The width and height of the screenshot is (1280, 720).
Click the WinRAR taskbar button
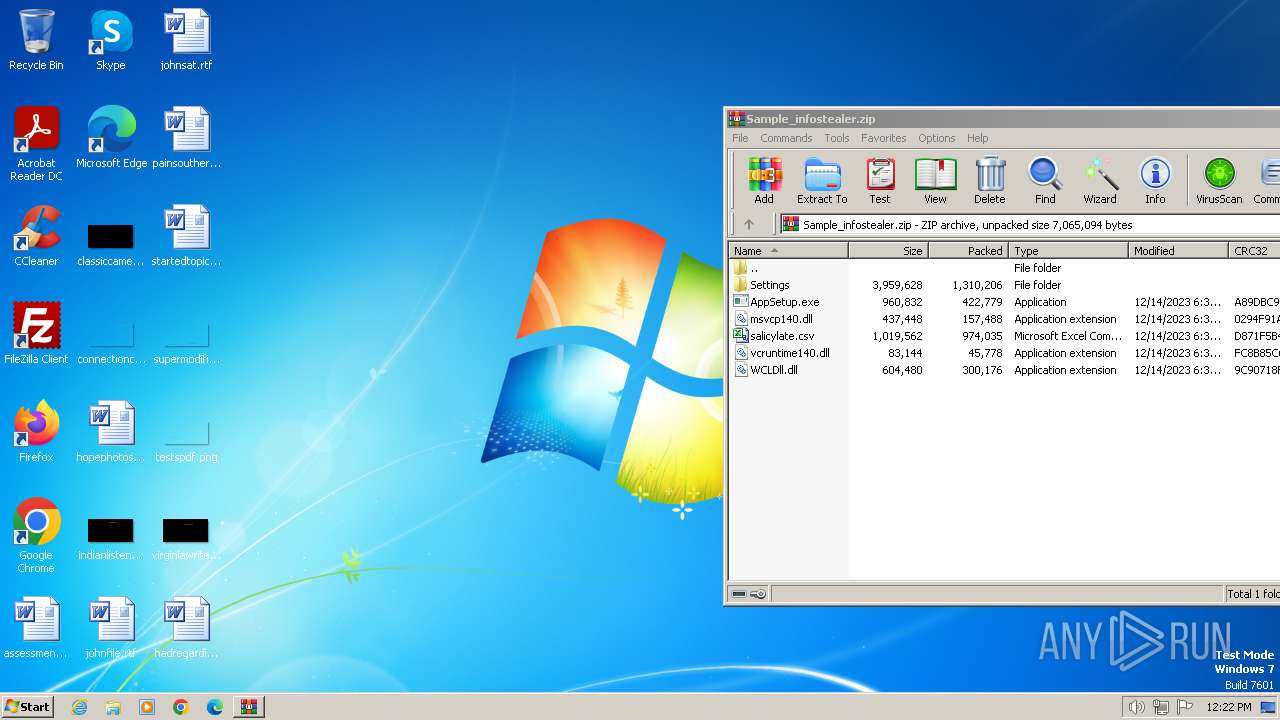point(248,707)
